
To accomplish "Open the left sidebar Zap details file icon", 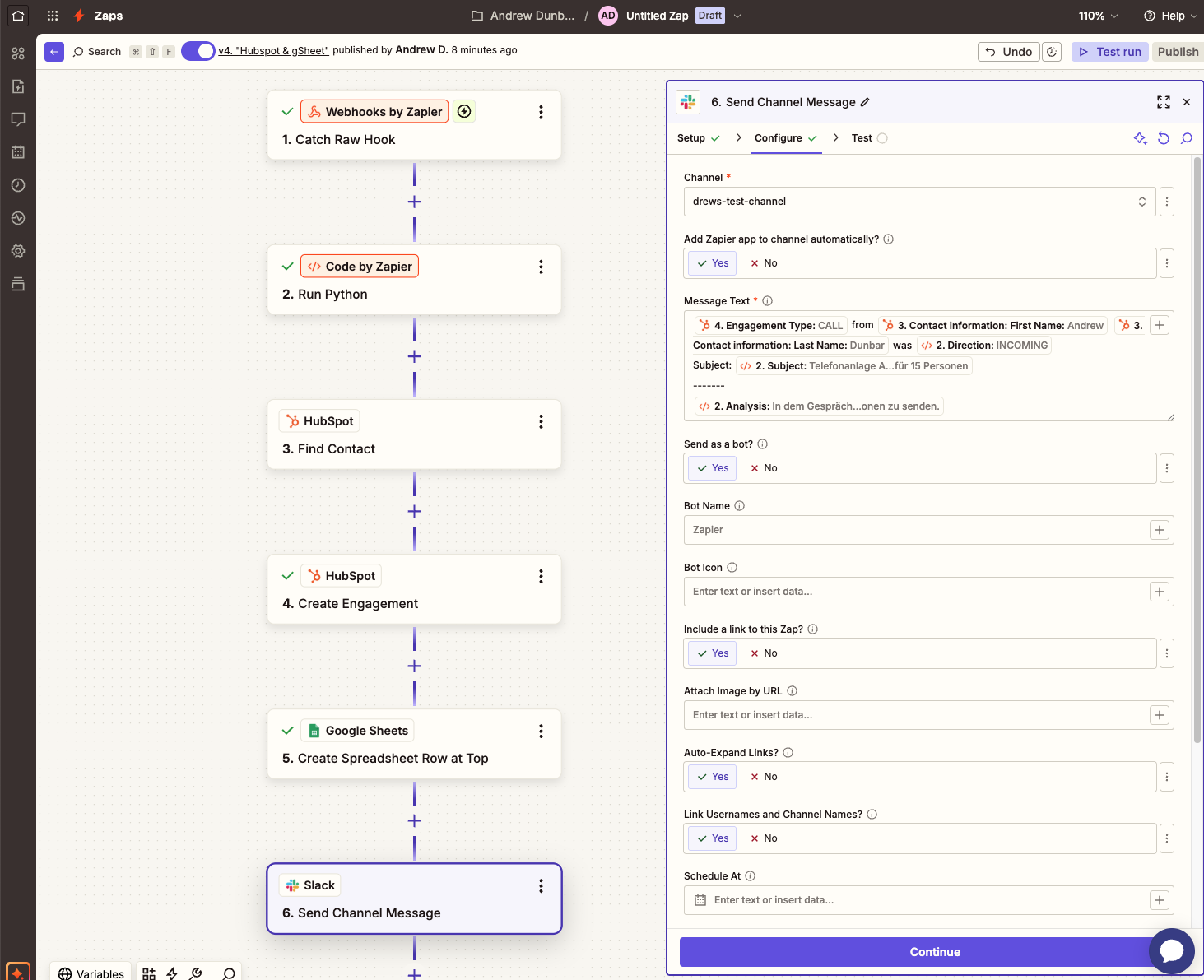I will click(x=18, y=86).
